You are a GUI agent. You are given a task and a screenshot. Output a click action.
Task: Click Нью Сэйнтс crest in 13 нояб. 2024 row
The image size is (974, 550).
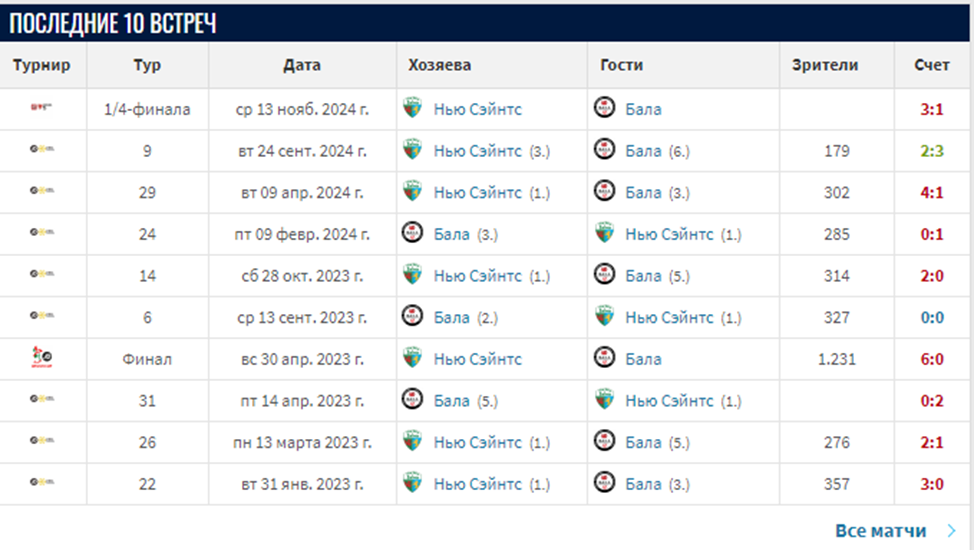point(412,109)
